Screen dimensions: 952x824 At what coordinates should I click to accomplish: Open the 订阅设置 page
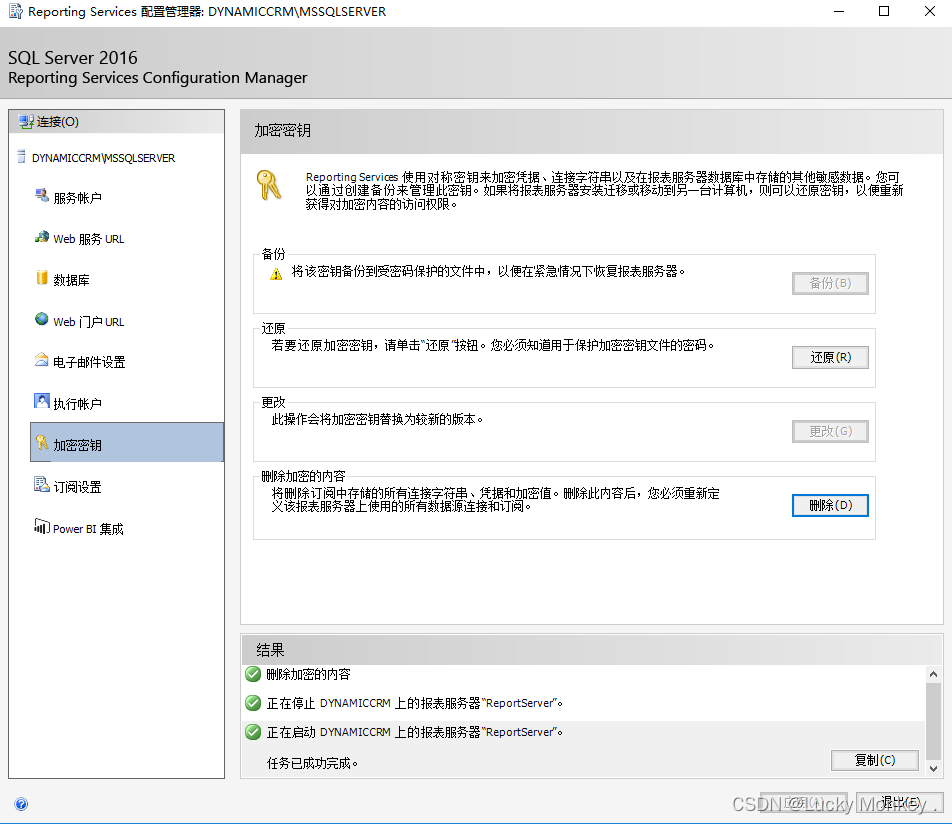pos(77,487)
